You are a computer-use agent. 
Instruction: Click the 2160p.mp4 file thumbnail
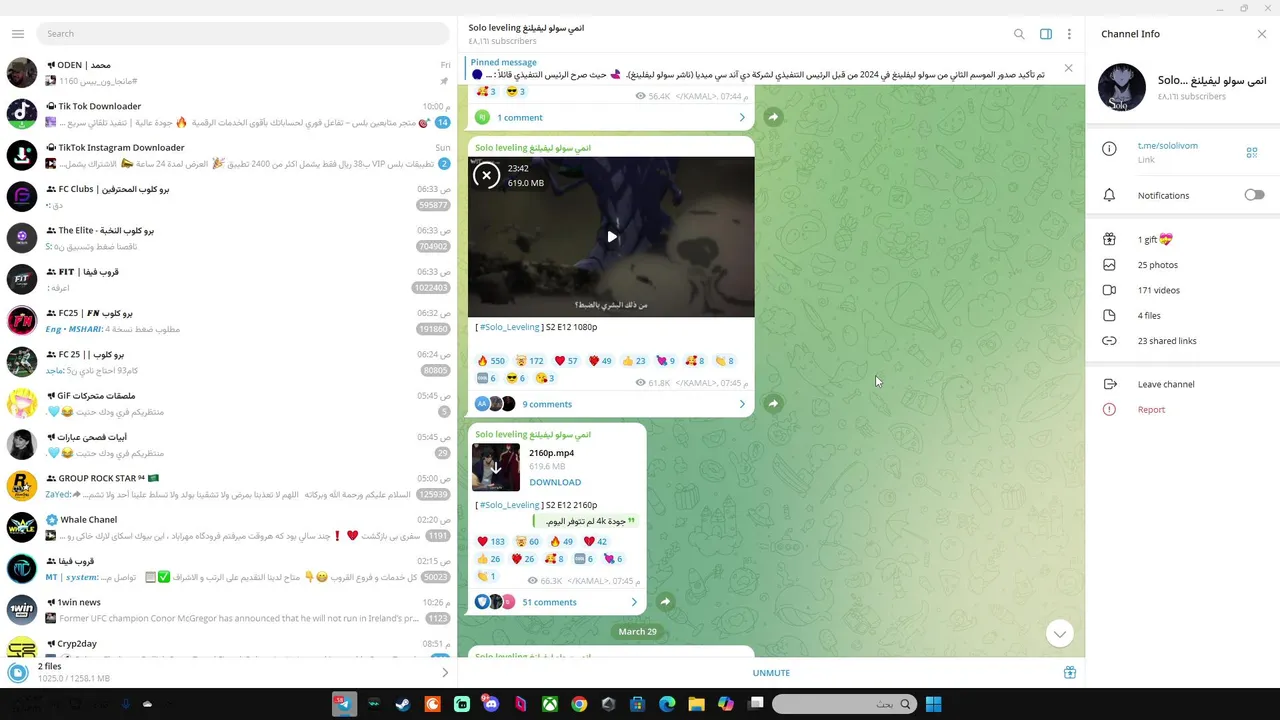[496, 467]
